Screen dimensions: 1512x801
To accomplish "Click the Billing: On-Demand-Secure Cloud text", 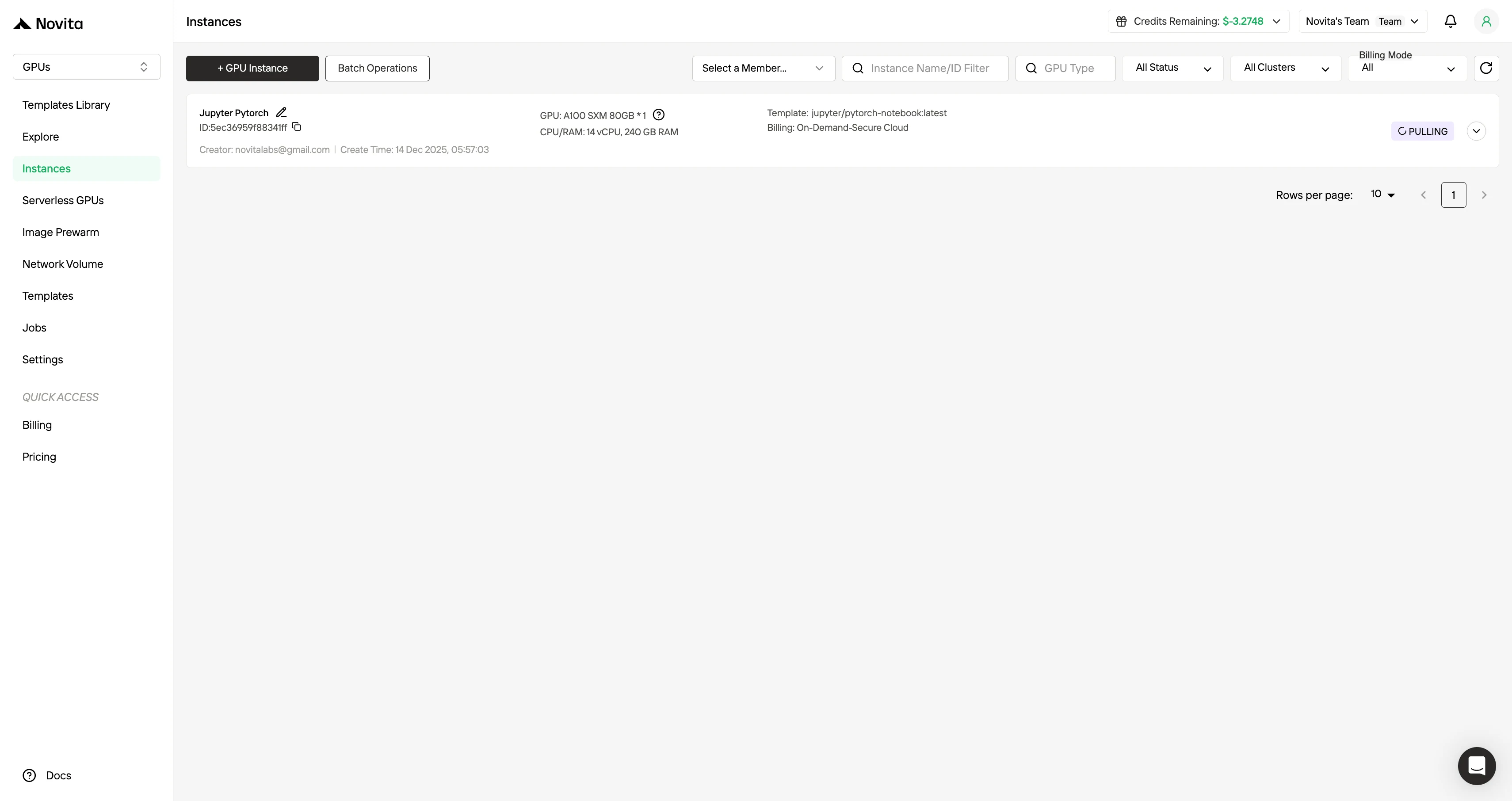I will (x=838, y=127).
